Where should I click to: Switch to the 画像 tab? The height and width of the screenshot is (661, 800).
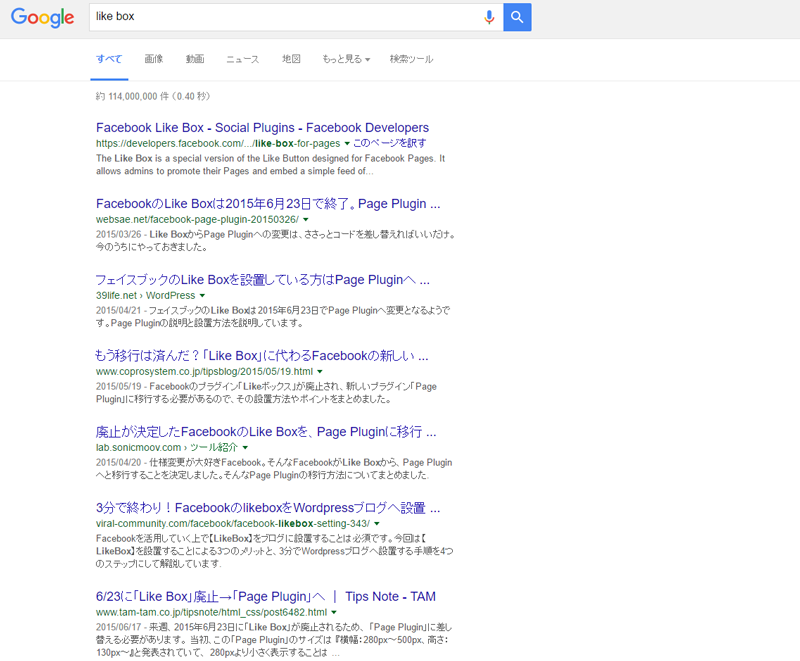(154, 59)
